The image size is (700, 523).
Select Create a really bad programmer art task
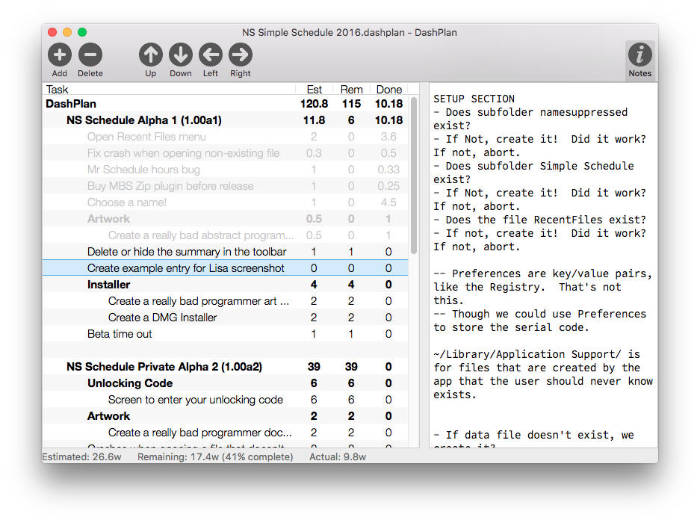[225, 301]
